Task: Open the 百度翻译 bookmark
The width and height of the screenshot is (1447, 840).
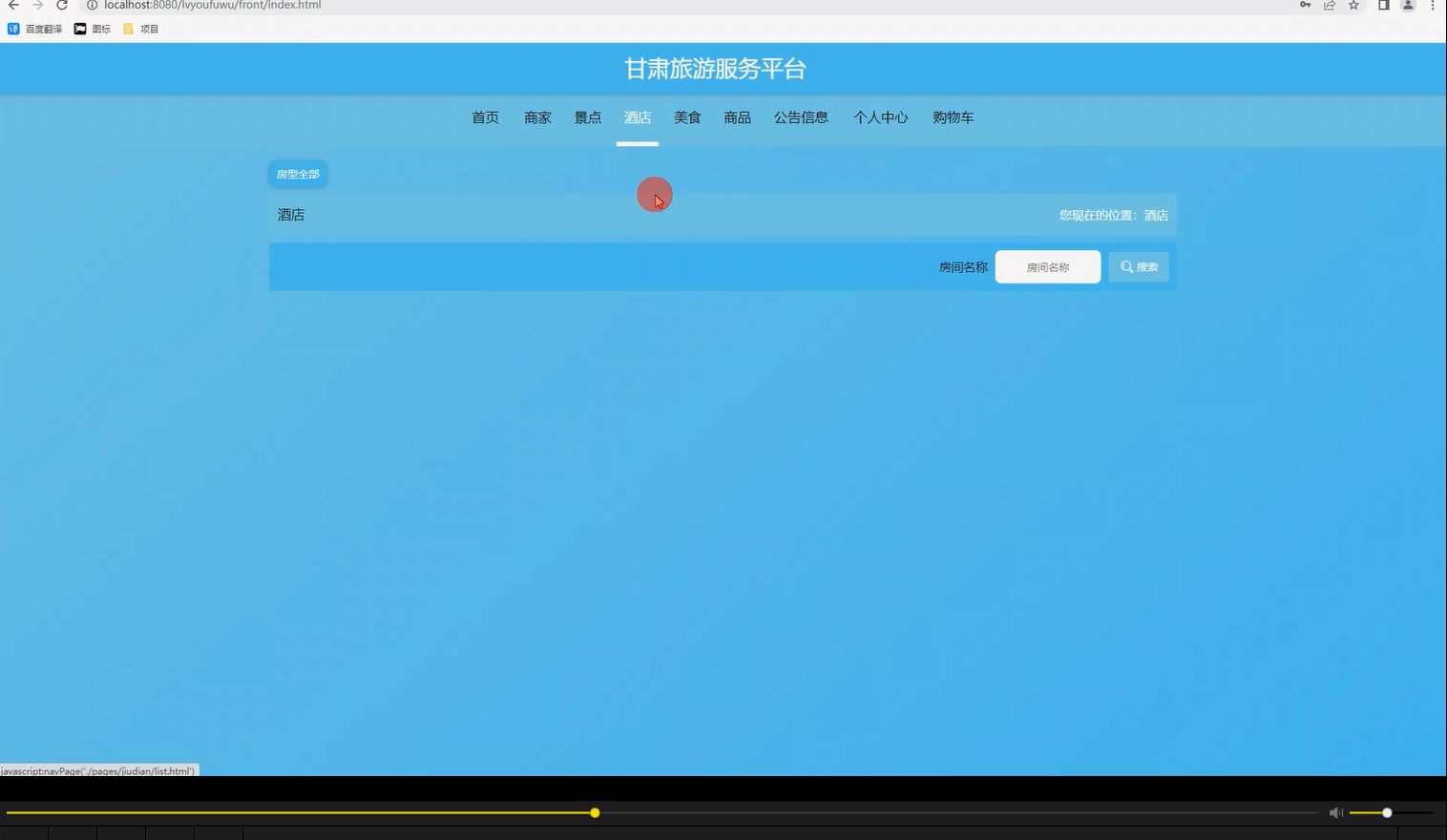Action: [x=35, y=29]
